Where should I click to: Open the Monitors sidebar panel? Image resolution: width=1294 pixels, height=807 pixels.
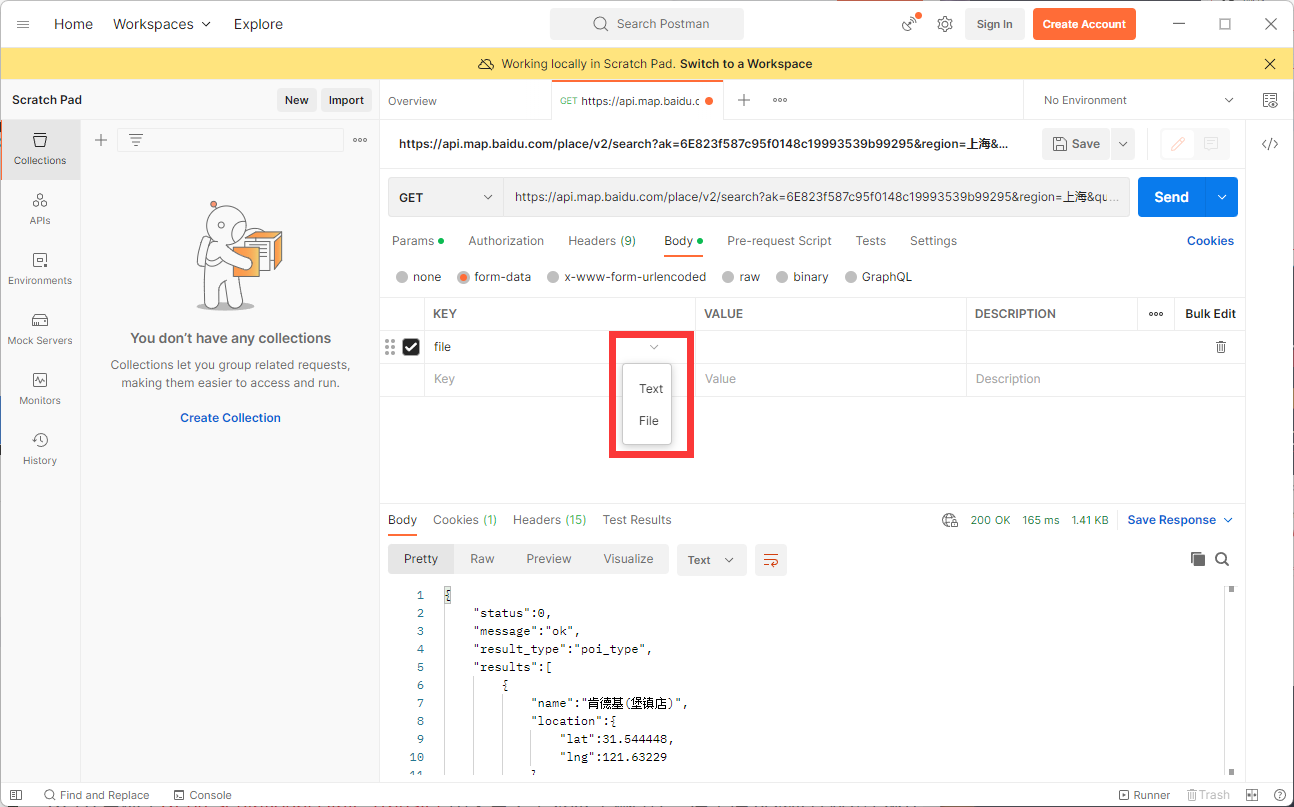pos(40,390)
